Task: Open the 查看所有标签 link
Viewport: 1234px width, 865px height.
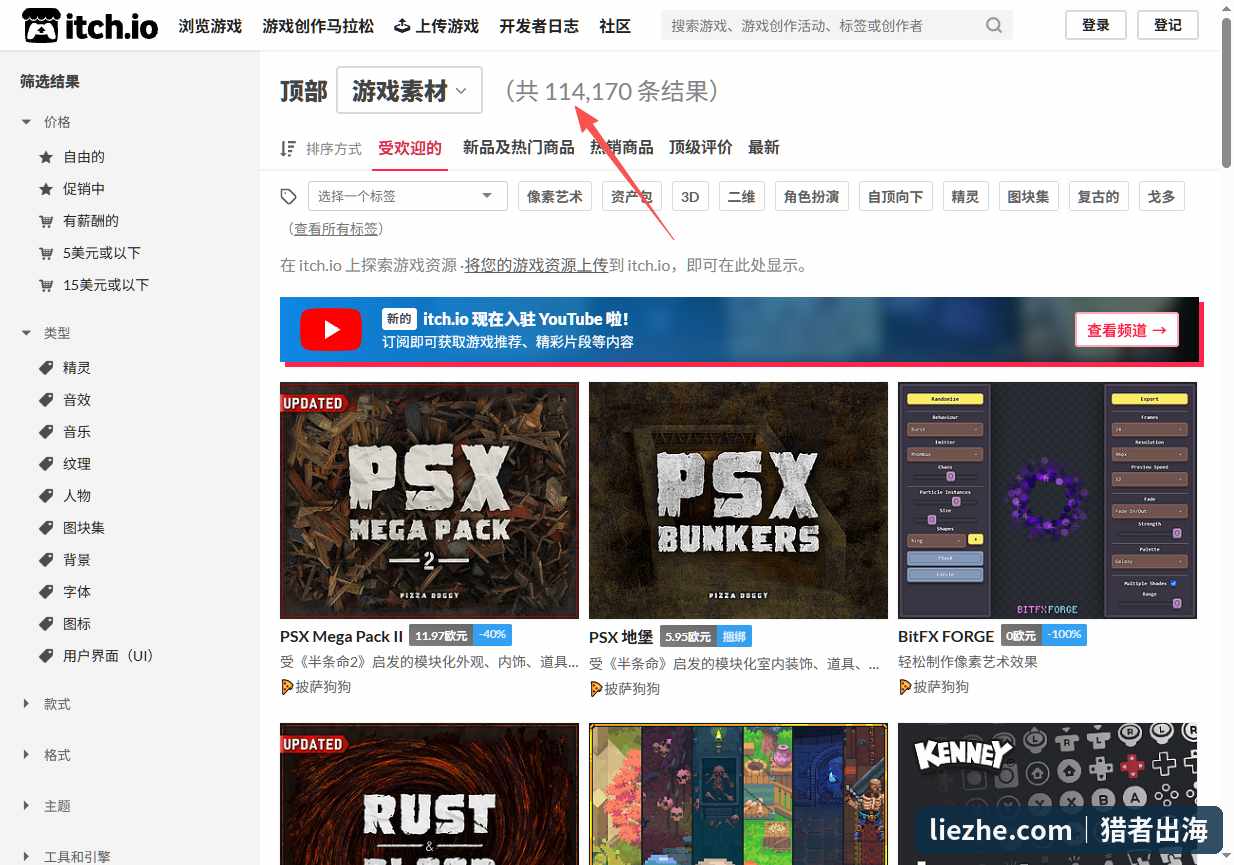Action: pos(336,229)
